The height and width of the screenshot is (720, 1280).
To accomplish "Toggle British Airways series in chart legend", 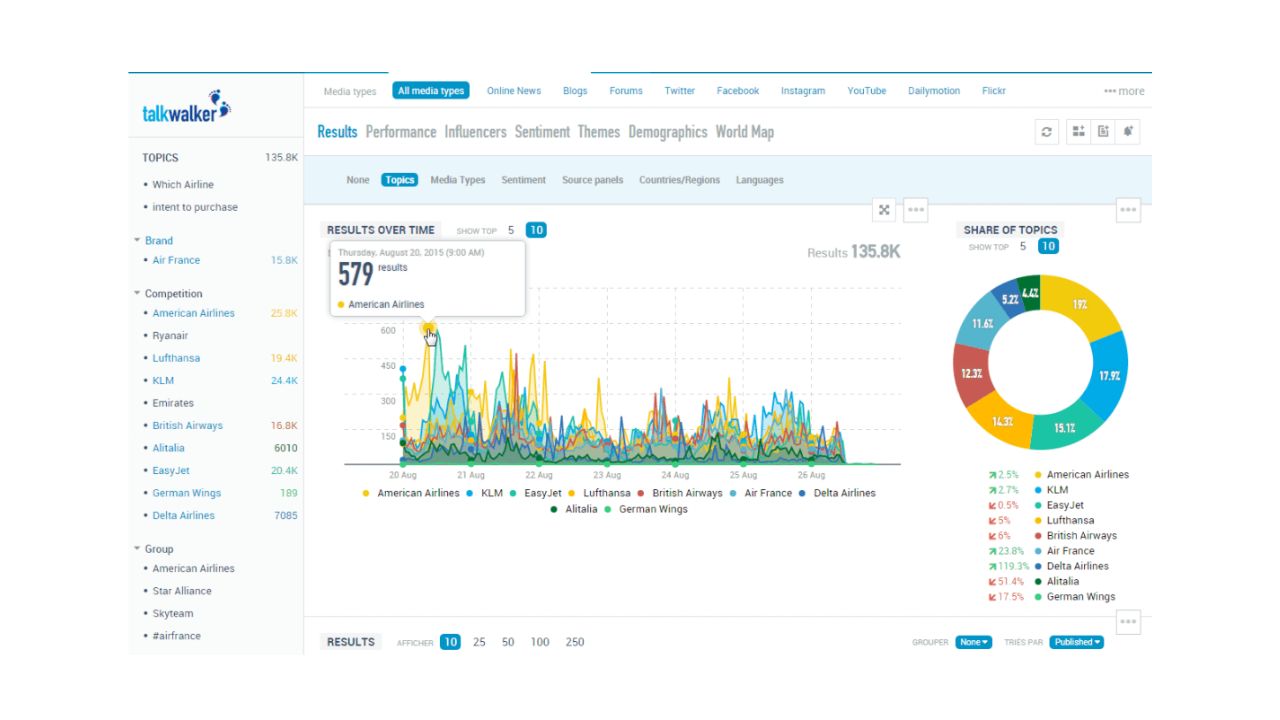I will 680,493.
